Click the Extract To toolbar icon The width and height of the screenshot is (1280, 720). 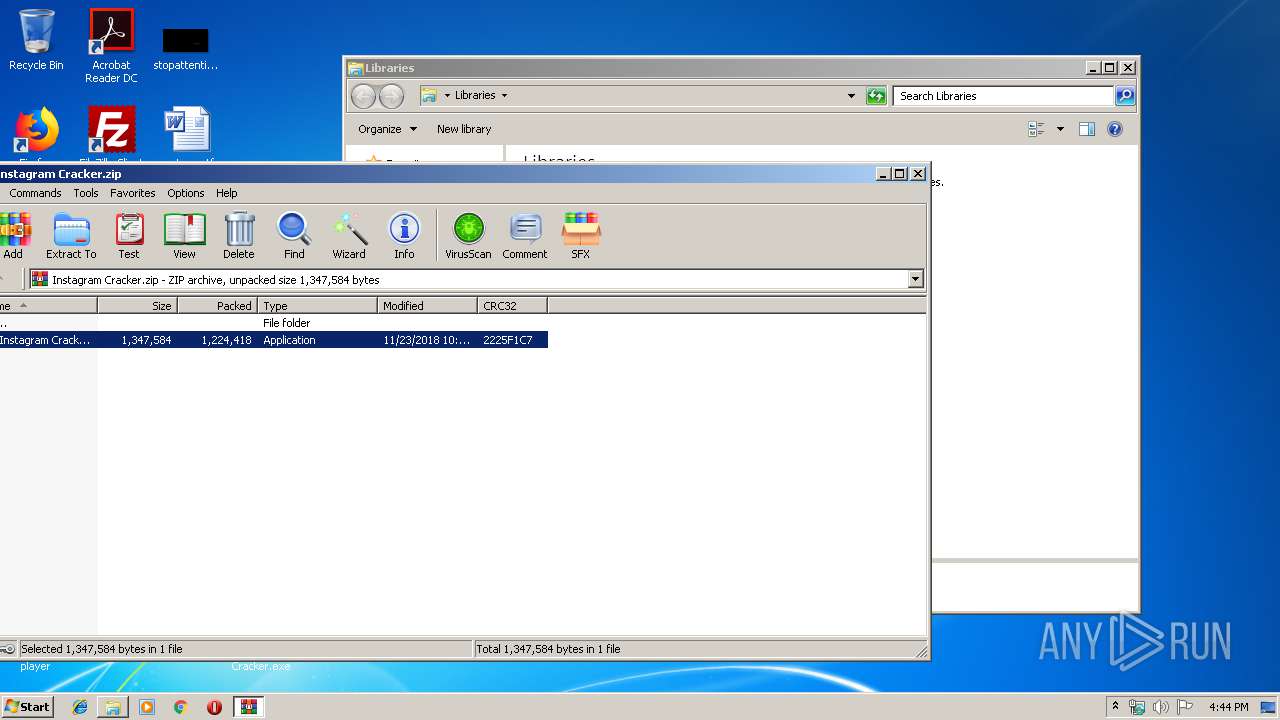tap(71, 236)
